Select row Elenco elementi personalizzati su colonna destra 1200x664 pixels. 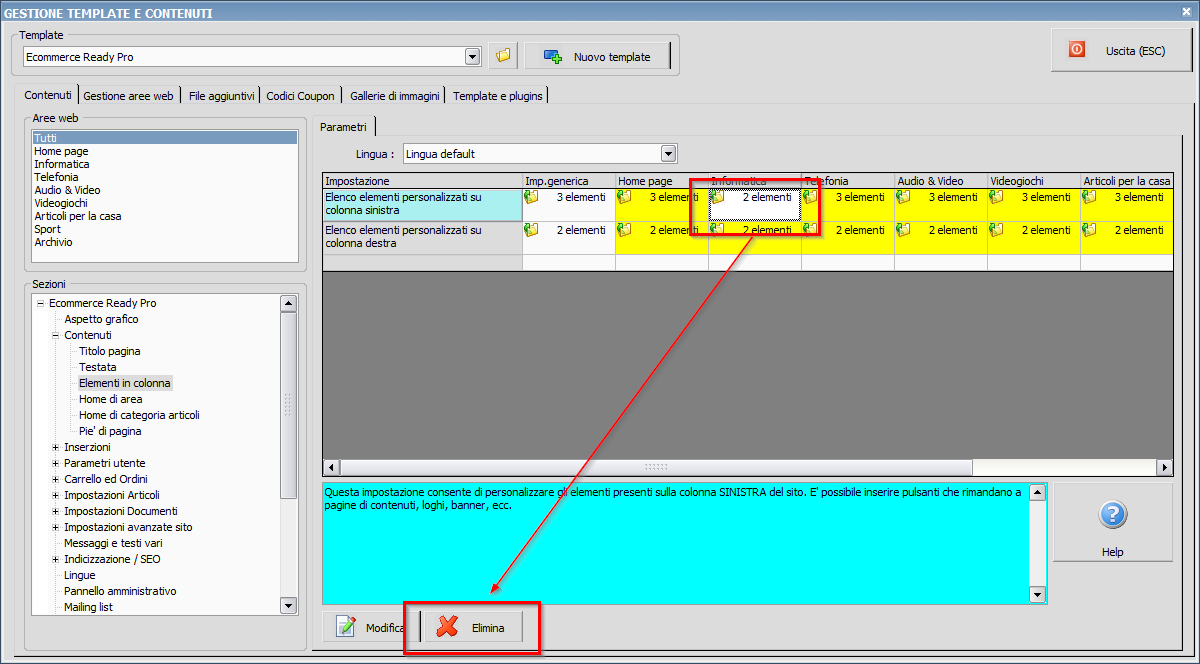423,237
